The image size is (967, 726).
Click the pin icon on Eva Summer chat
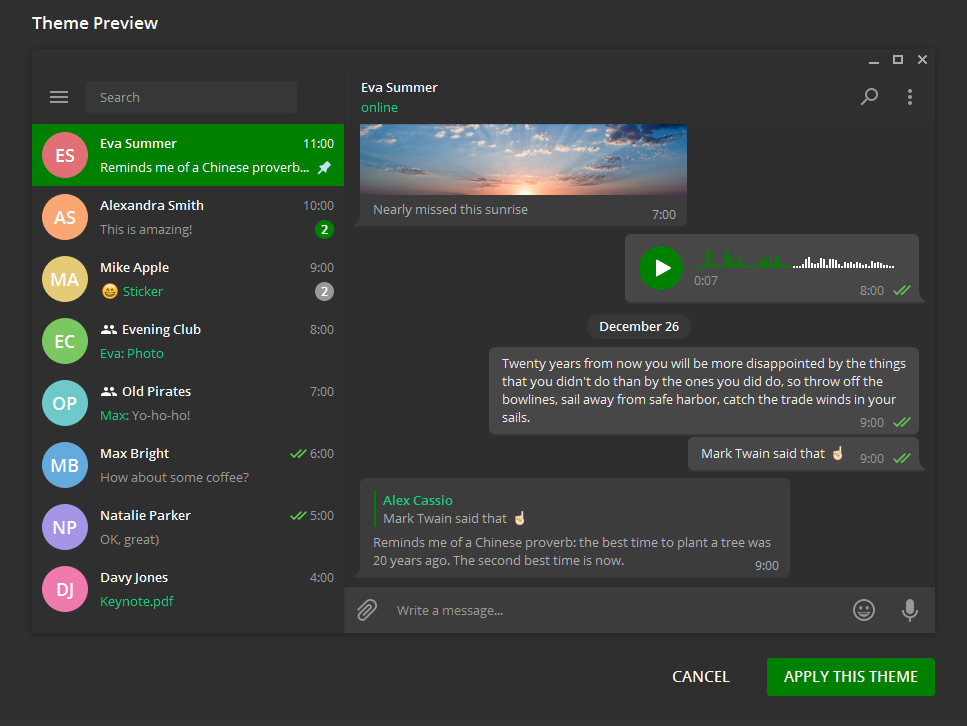coord(324,168)
